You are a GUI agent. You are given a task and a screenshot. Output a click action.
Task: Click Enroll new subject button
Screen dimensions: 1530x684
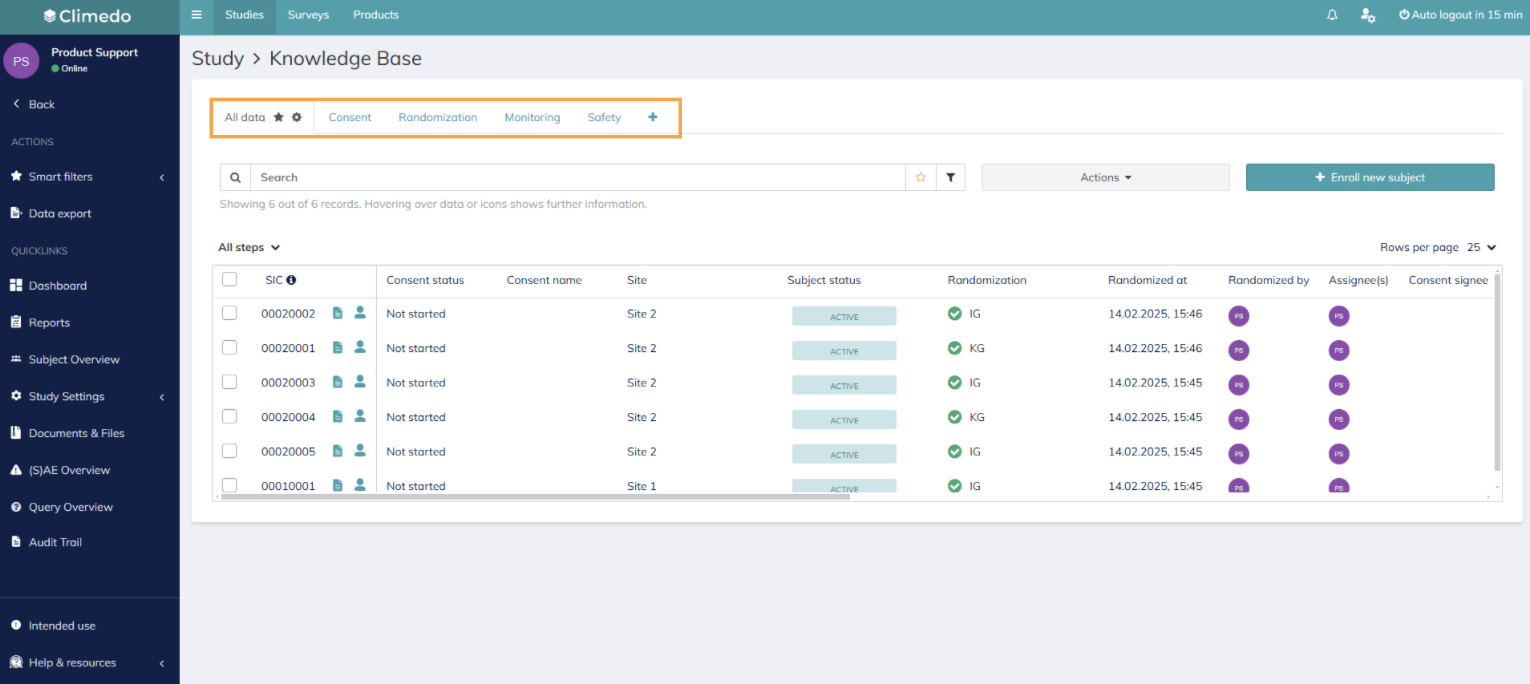pyautogui.click(x=1369, y=177)
